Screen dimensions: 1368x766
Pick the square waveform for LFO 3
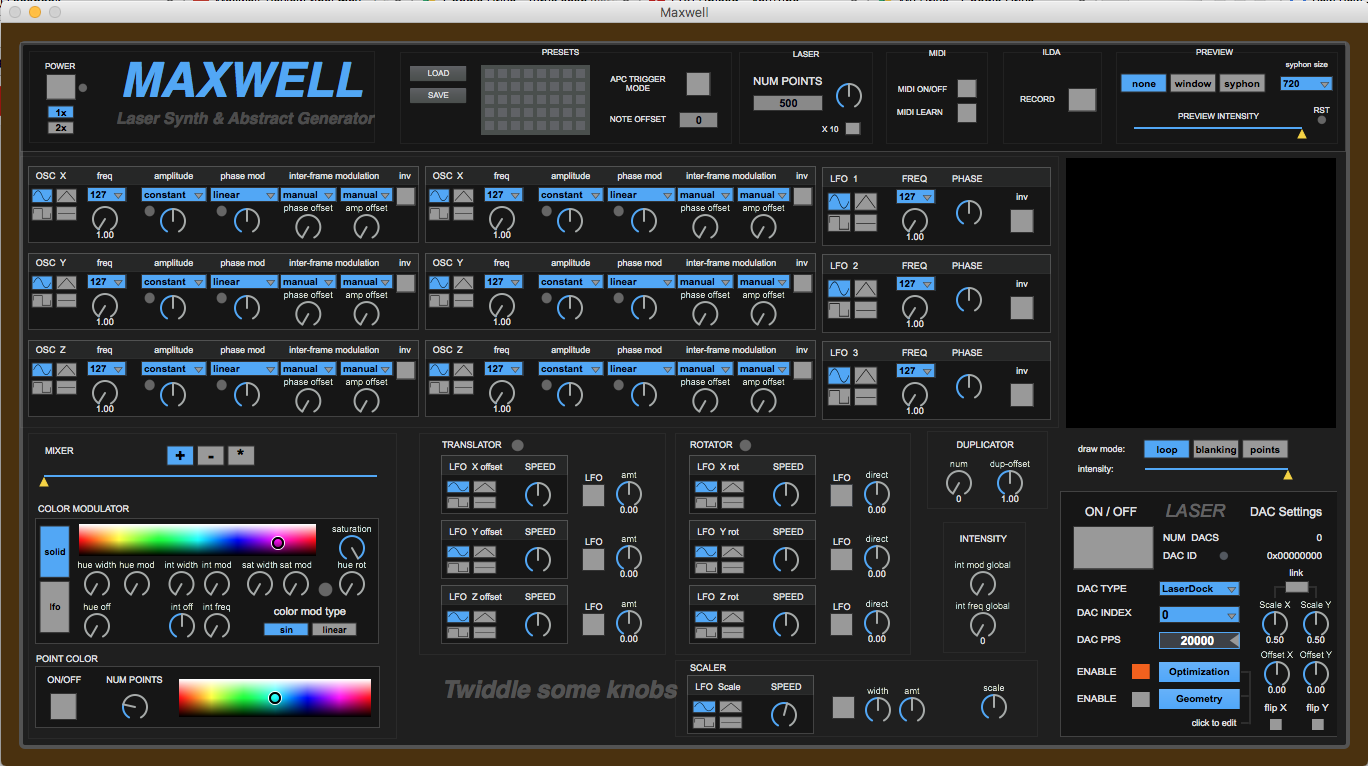839,397
